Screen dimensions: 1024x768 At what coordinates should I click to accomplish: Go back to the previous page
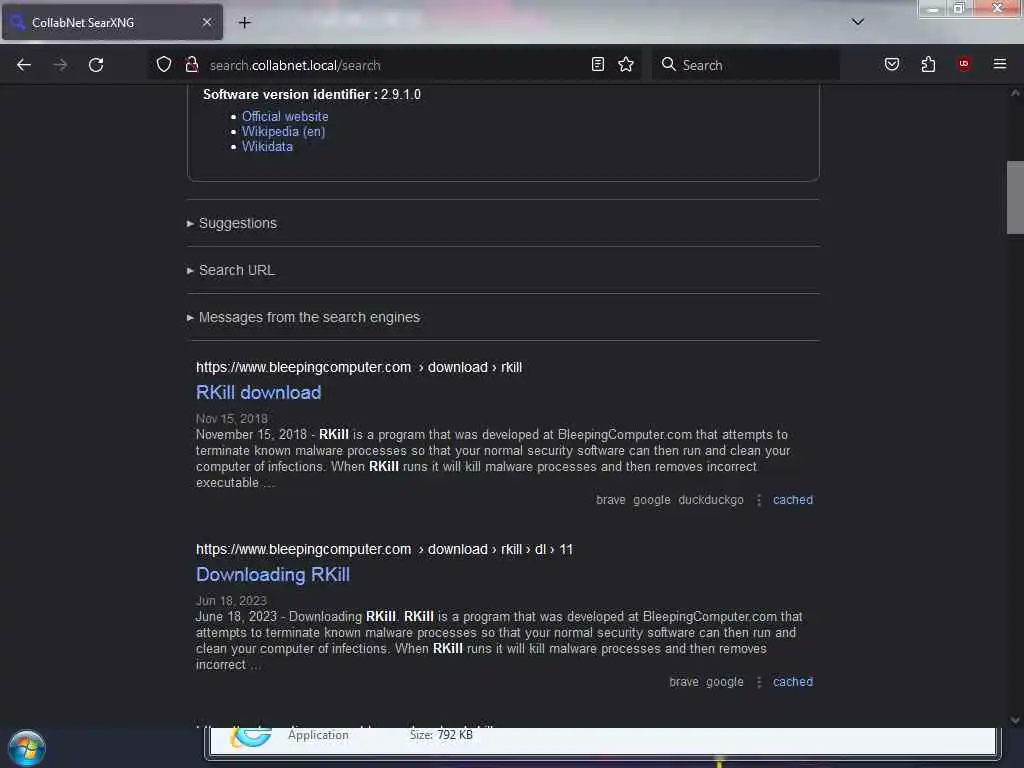point(24,65)
